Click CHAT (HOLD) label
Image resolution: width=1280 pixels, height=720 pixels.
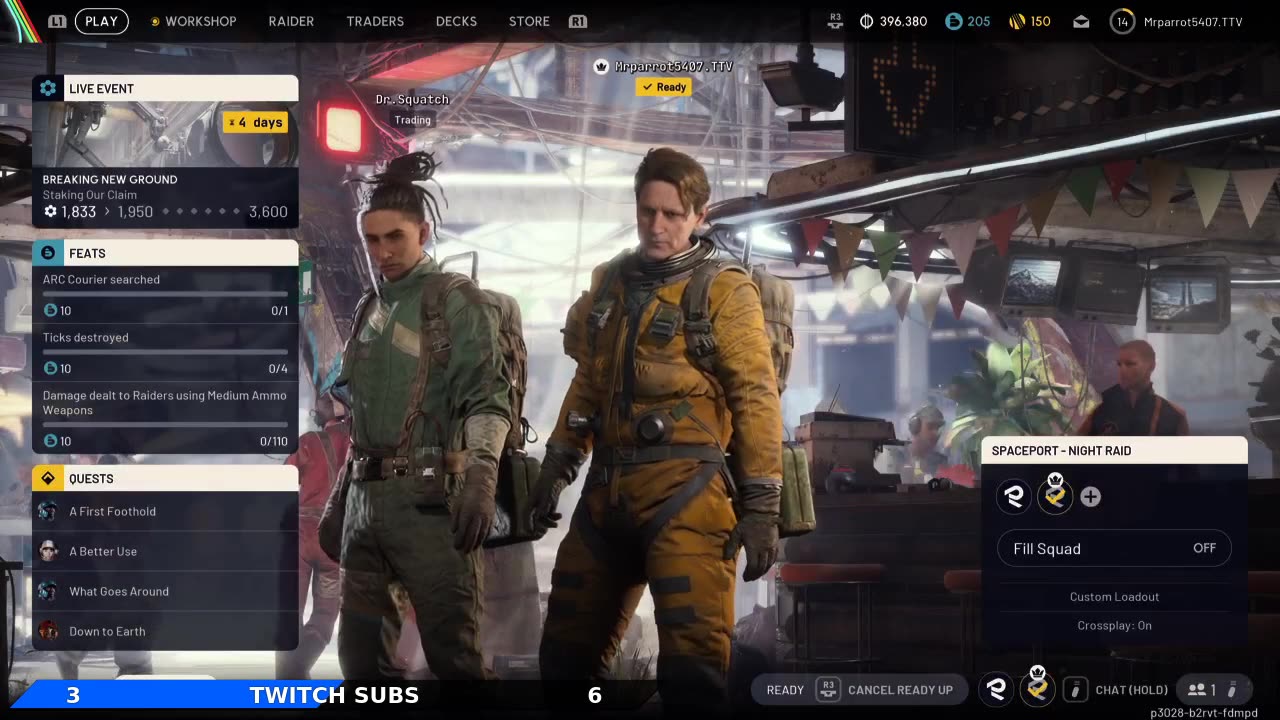click(x=1131, y=689)
